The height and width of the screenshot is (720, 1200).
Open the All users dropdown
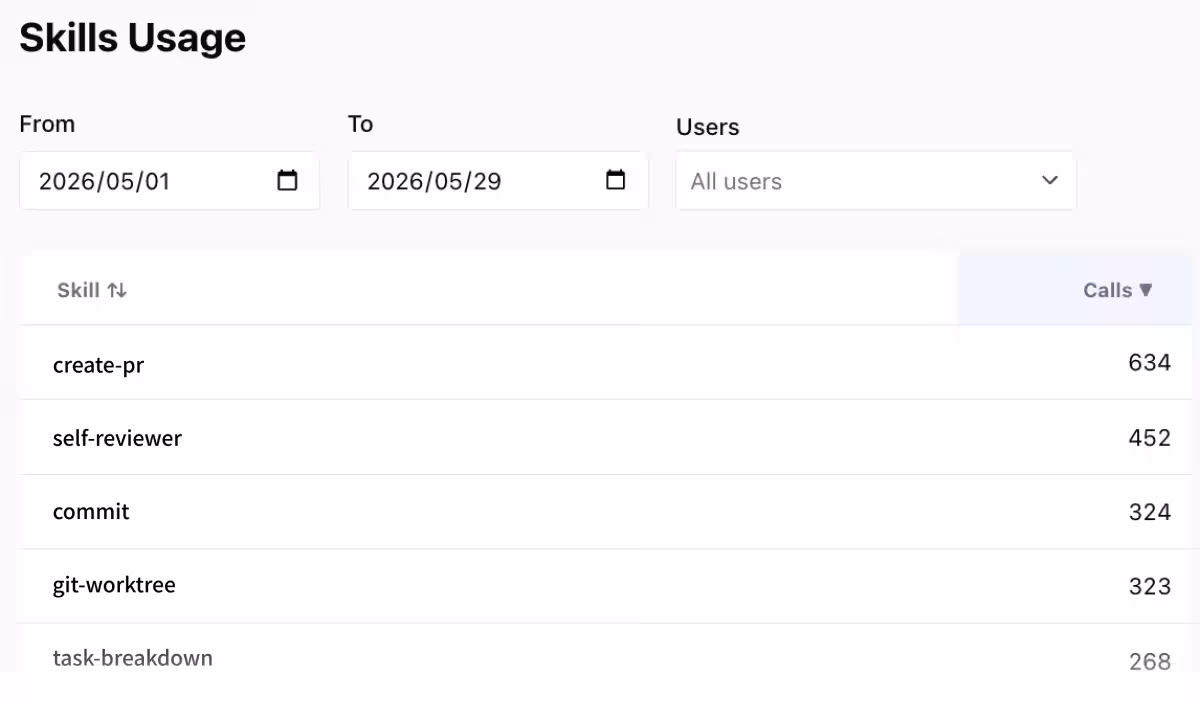(x=876, y=181)
